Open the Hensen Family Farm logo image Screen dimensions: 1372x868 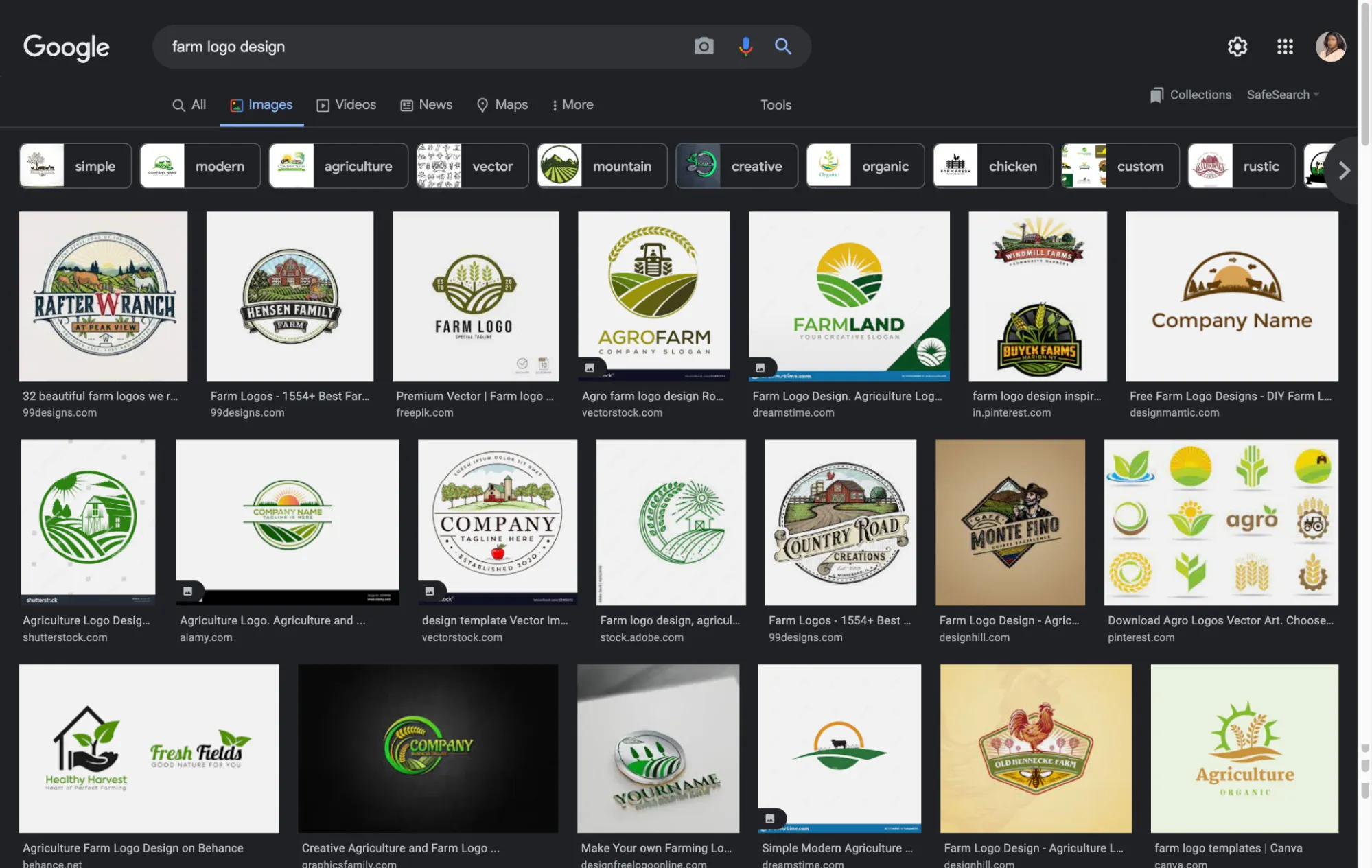290,296
